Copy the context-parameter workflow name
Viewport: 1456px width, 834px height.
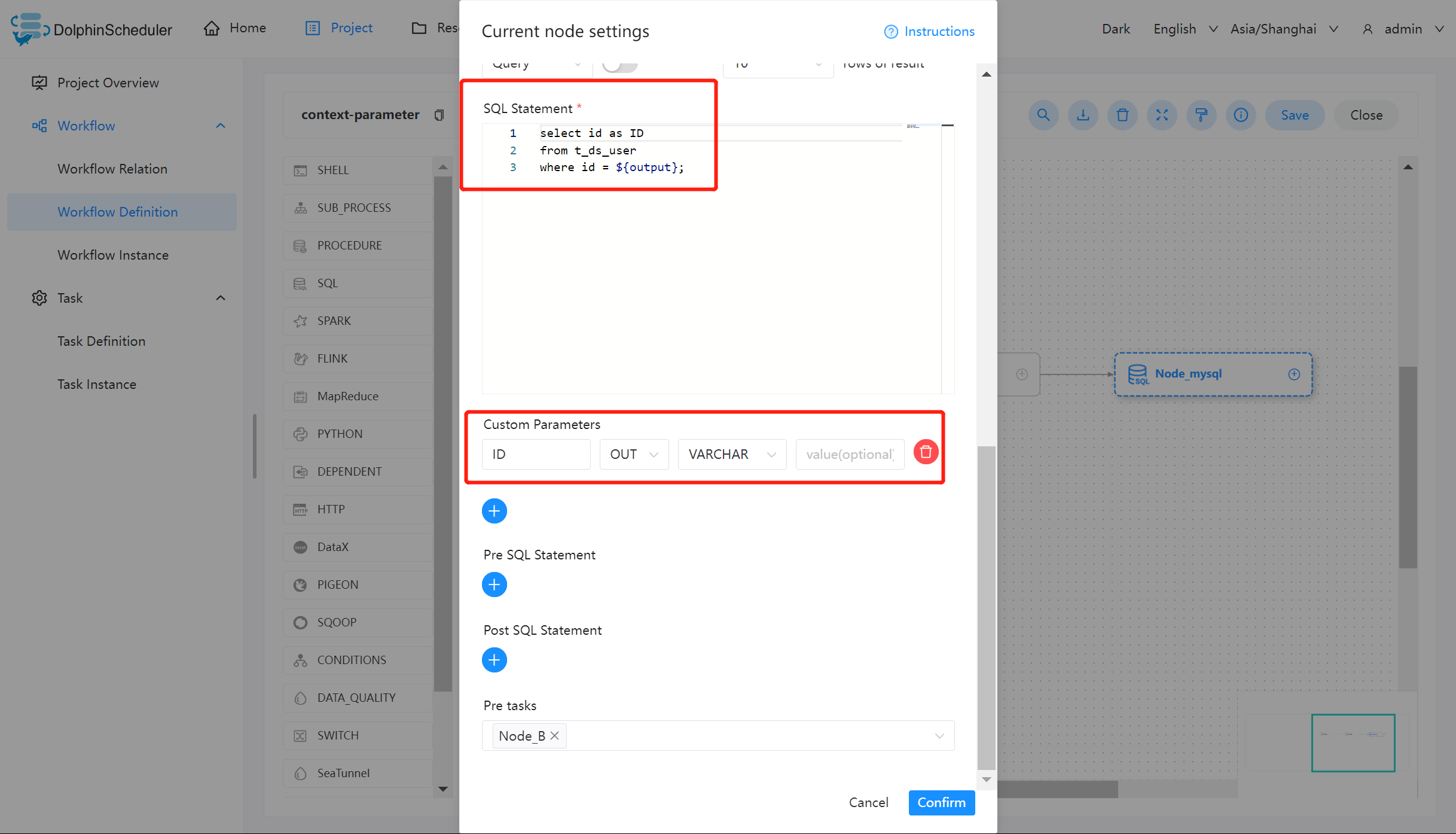tap(439, 115)
